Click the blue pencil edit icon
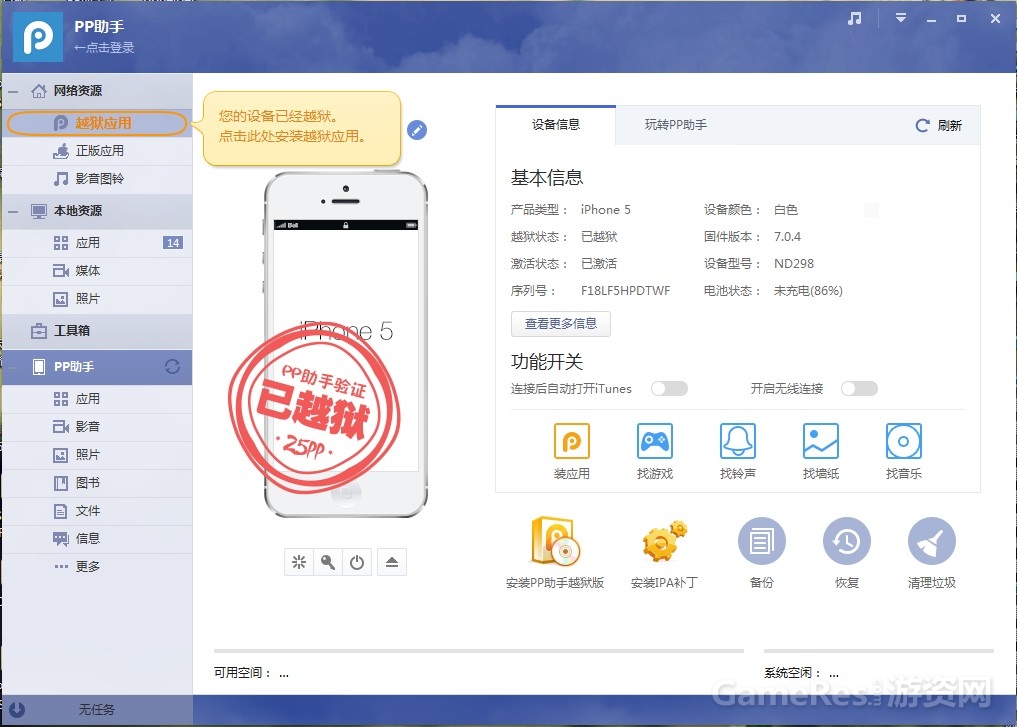This screenshot has width=1017, height=727. pyautogui.click(x=417, y=130)
